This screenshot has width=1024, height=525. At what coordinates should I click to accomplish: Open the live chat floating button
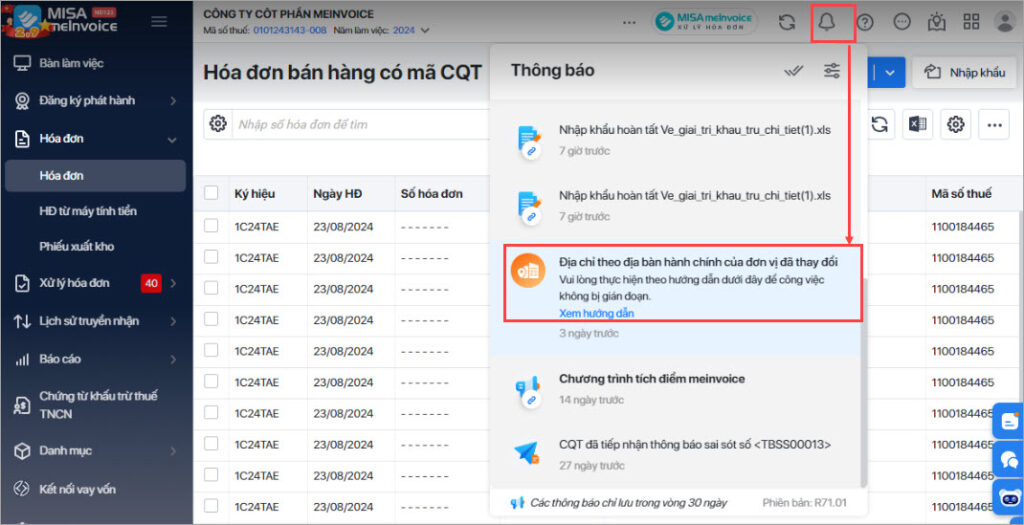pos(1009,459)
